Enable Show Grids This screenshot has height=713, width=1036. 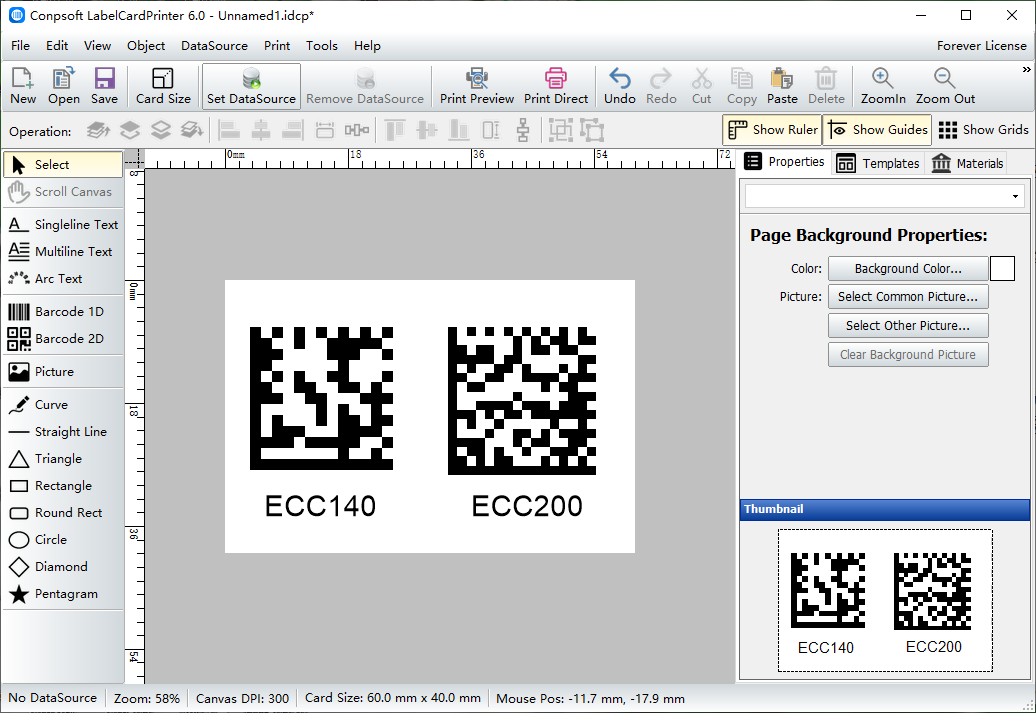[983, 130]
